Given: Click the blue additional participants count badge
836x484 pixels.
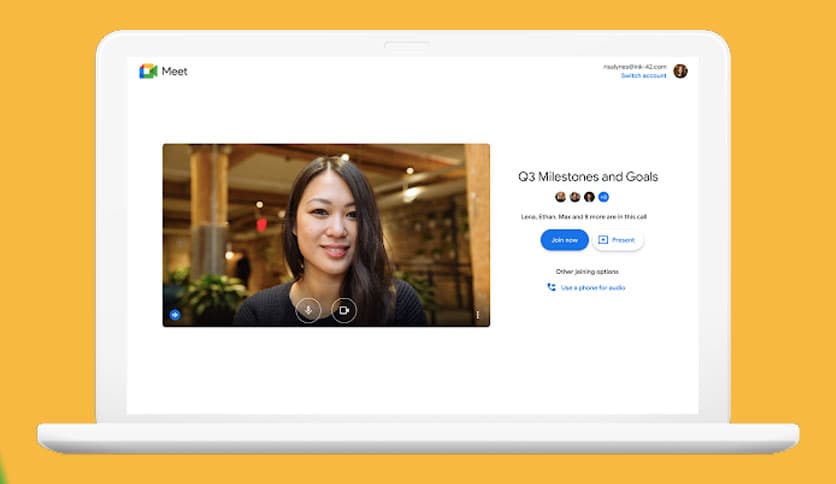Looking at the screenshot, I should (604, 197).
